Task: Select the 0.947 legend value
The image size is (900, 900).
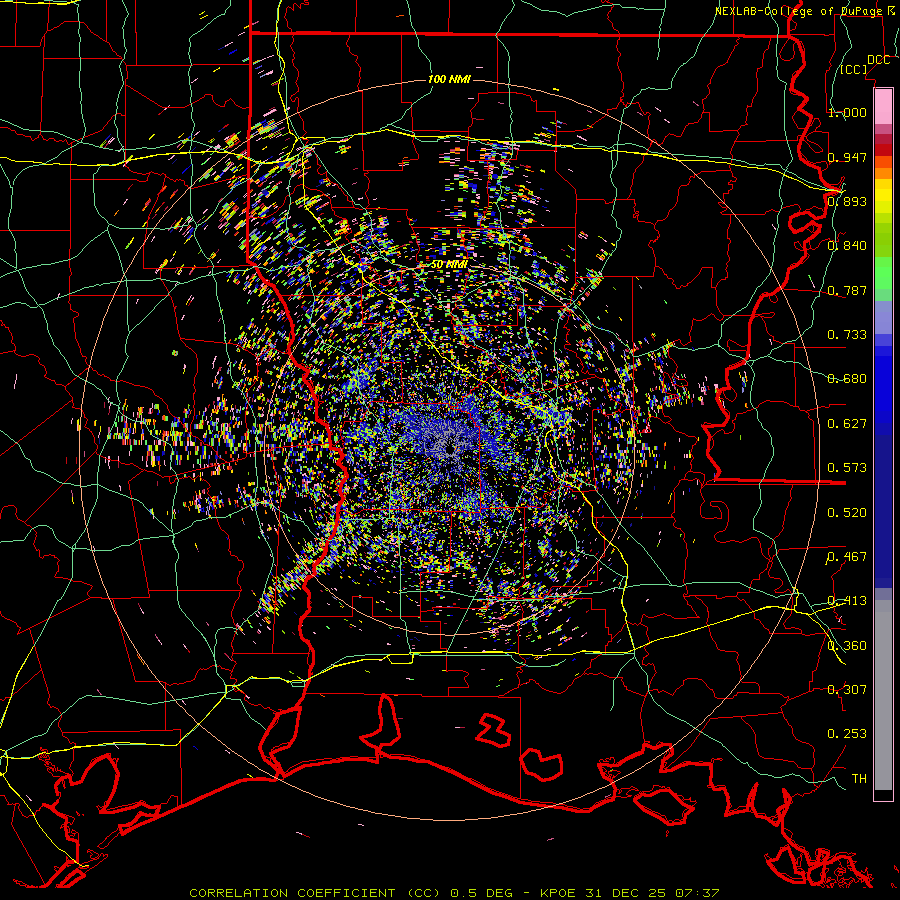Action: (847, 157)
